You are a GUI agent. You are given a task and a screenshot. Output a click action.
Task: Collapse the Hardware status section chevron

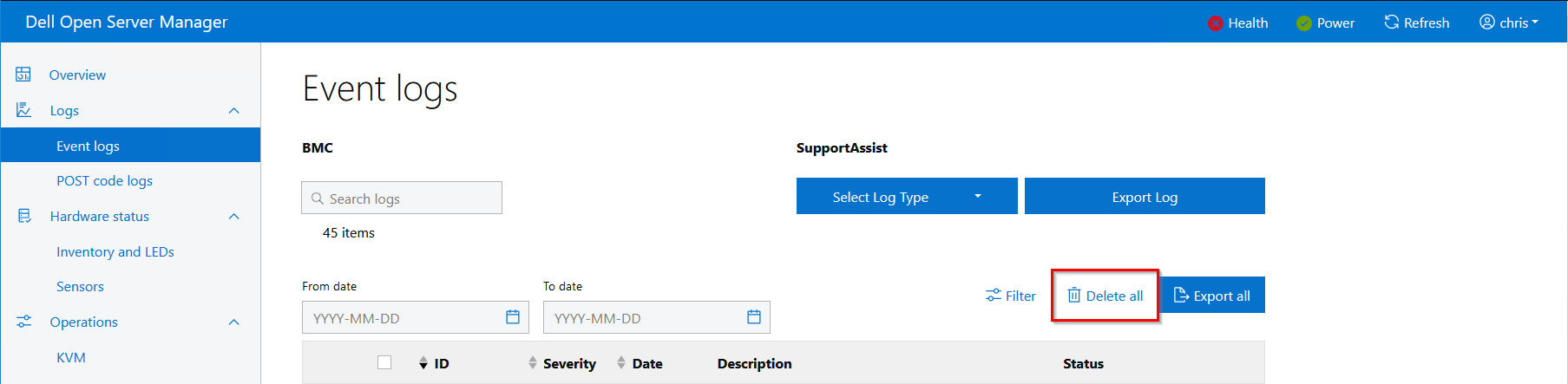coord(233,217)
